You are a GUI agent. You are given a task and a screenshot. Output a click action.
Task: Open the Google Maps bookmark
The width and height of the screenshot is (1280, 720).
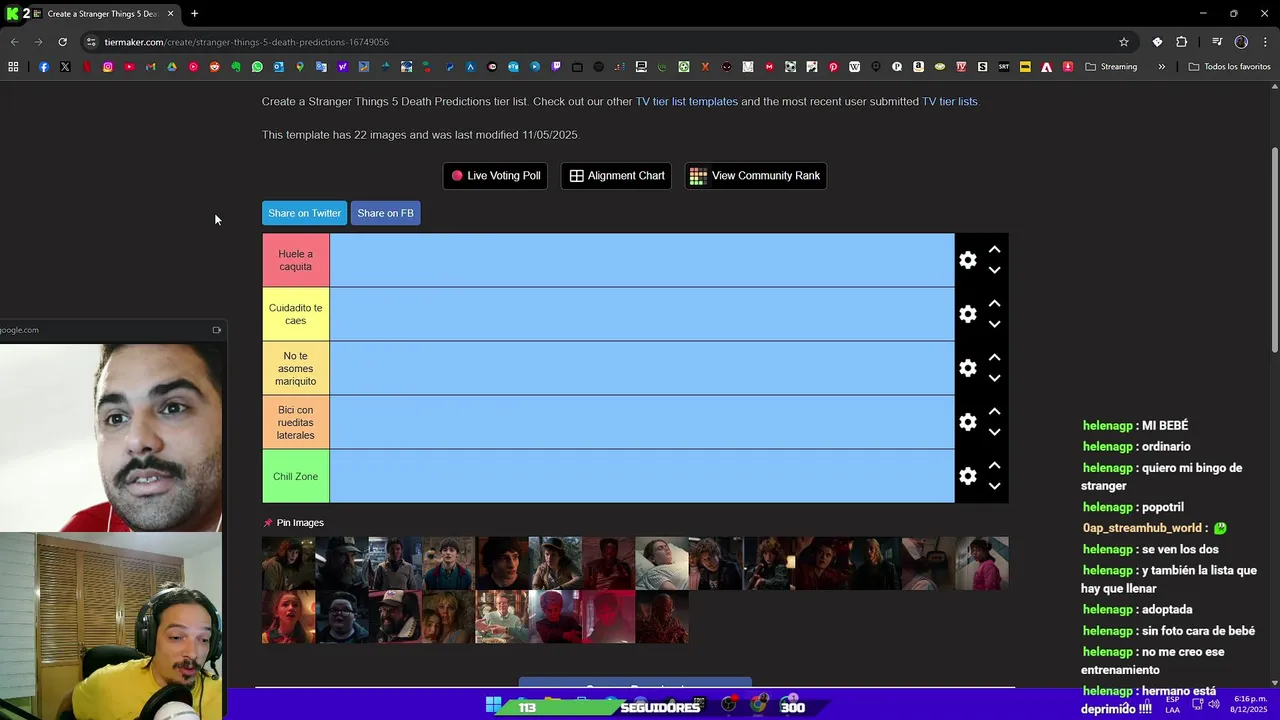pos(300,67)
